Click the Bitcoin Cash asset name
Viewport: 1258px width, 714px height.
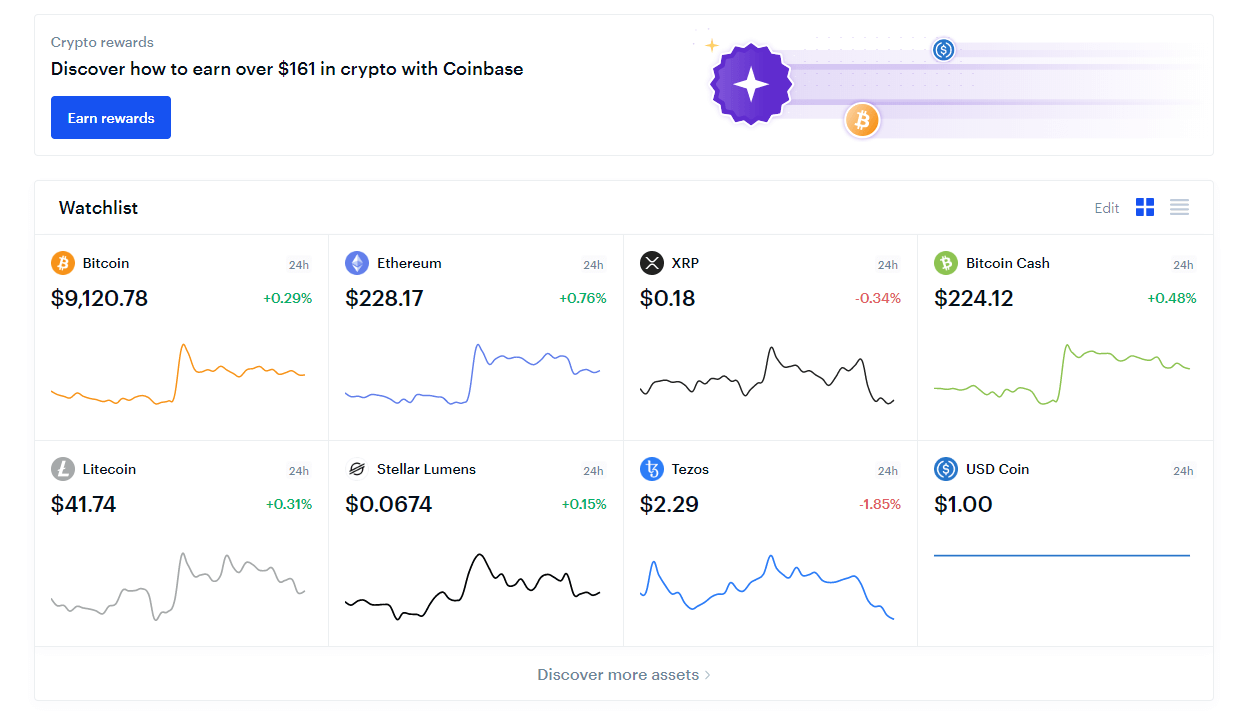tap(1008, 263)
